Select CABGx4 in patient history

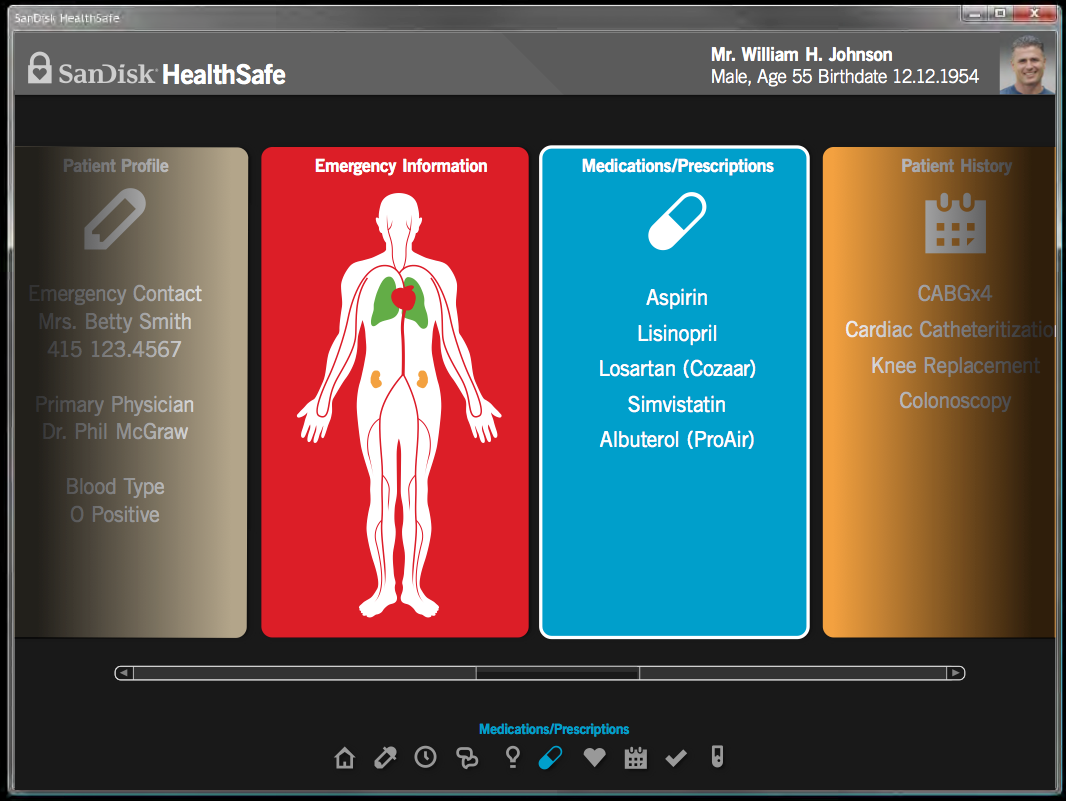[955, 294]
